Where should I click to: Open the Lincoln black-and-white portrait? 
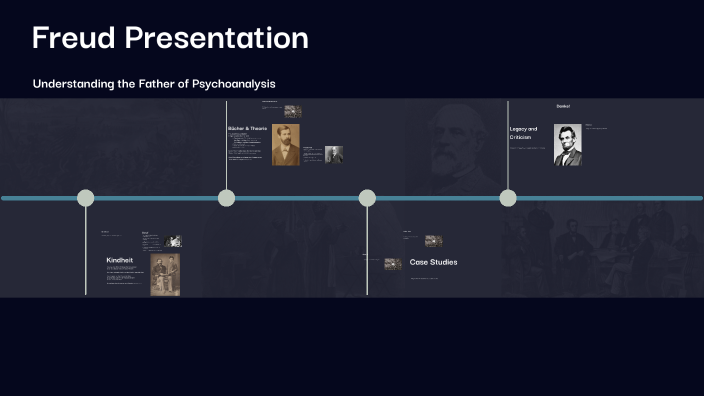(568, 145)
